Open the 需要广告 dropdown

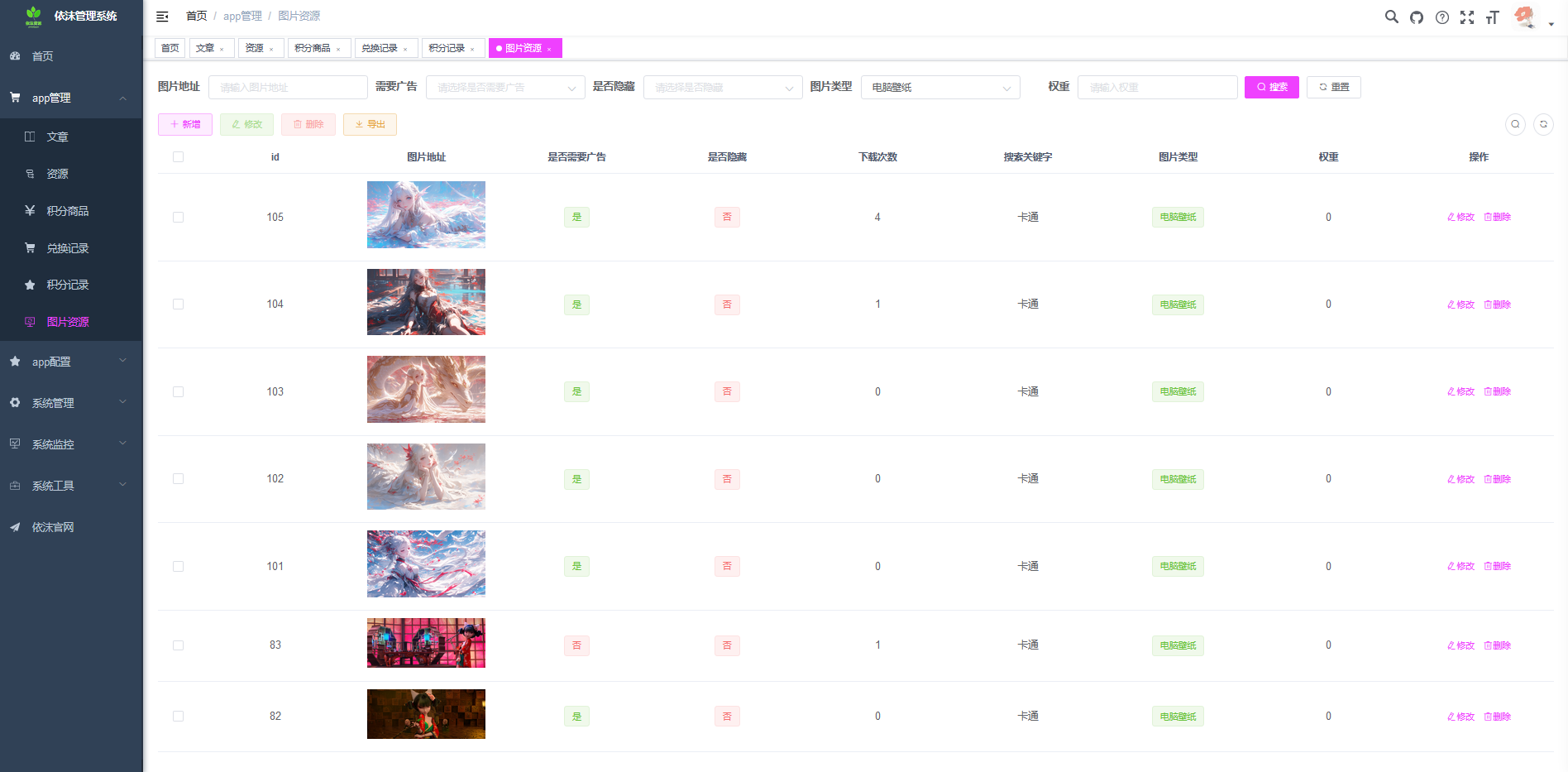coord(505,88)
